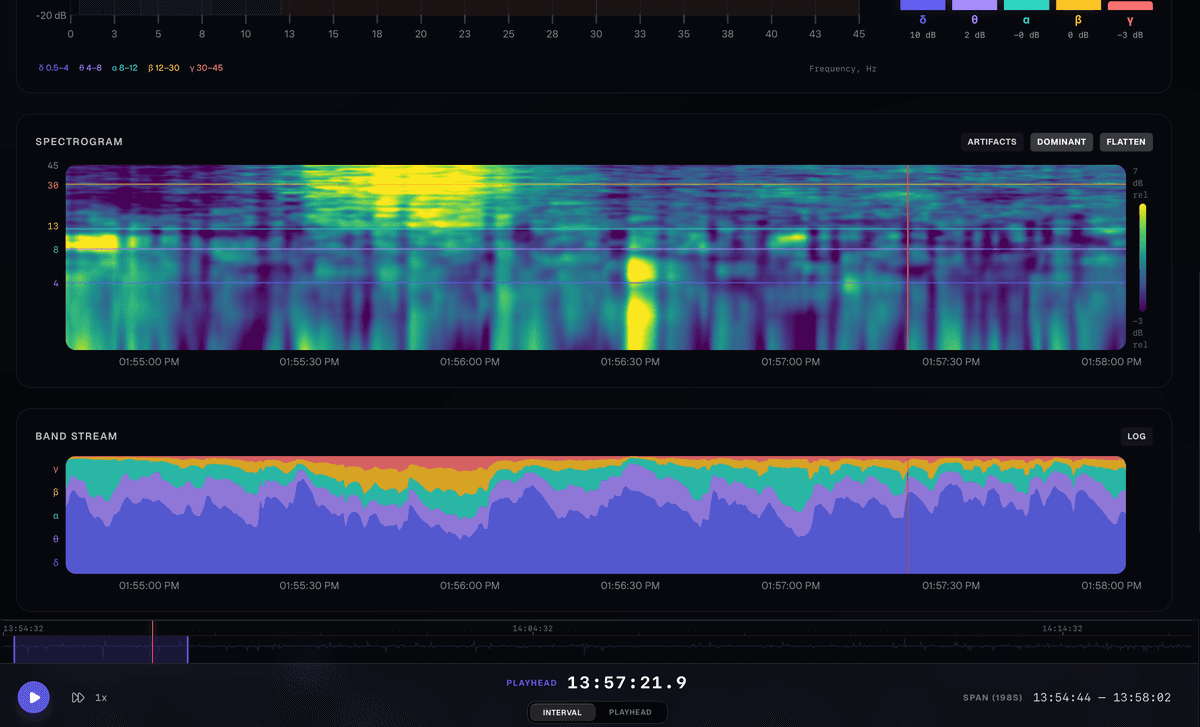This screenshot has width=1200, height=727.
Task: Switch to INTERVAL mode
Action: coord(563,712)
